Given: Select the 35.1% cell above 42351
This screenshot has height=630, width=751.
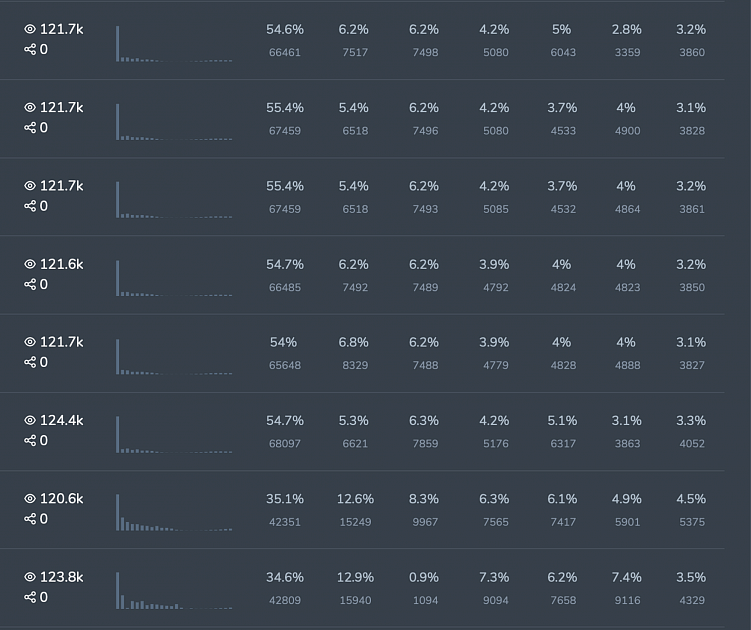Looking at the screenshot, I should tap(285, 499).
